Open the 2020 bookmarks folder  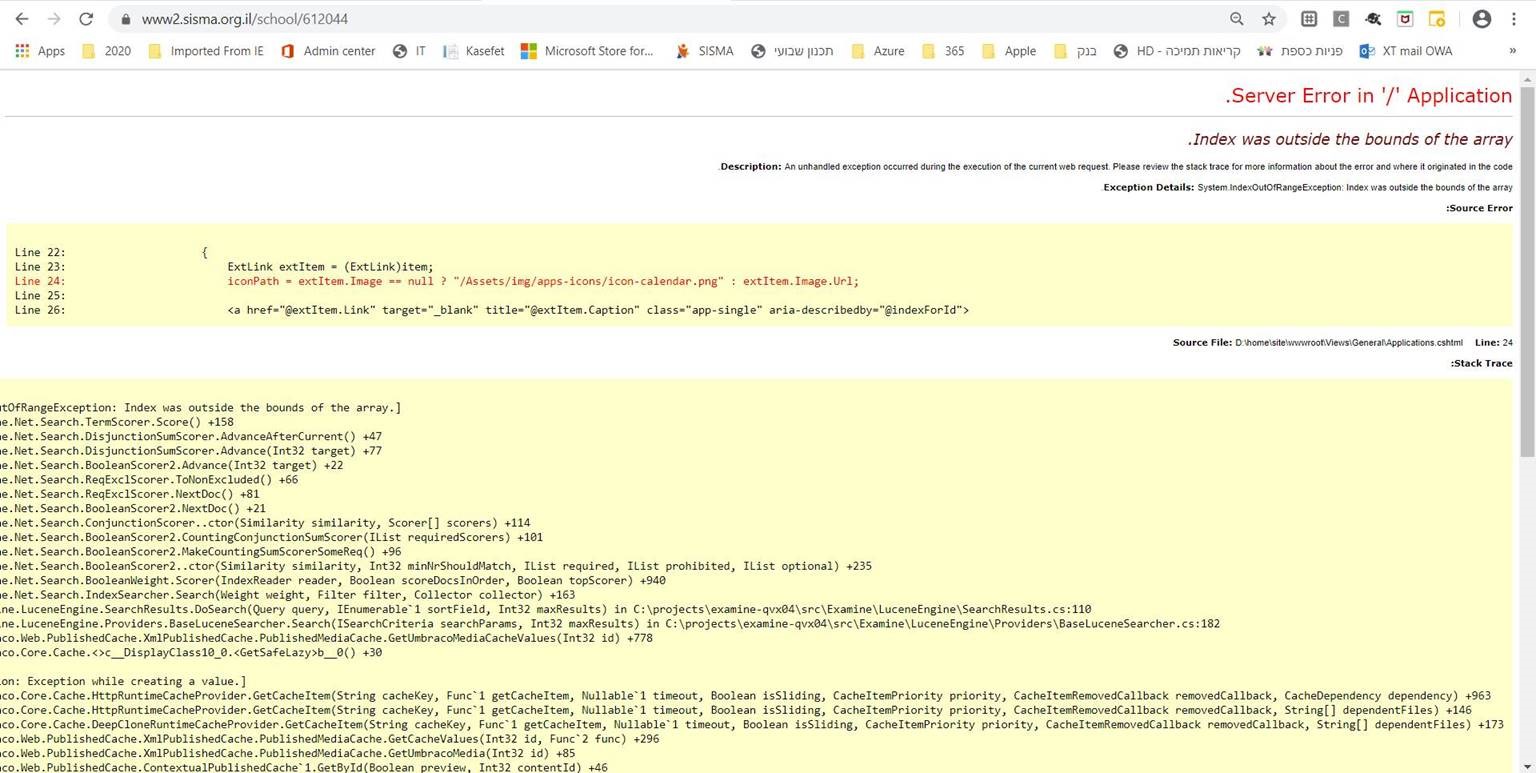click(106, 51)
